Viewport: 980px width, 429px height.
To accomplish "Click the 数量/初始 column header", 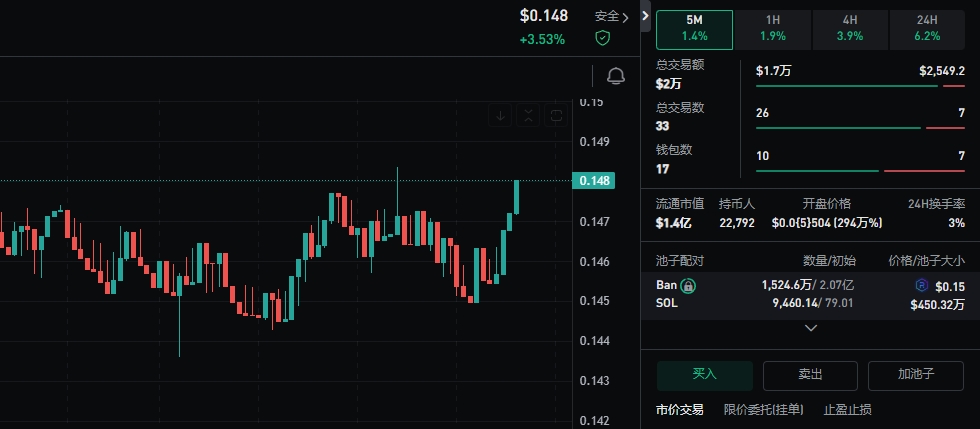I will point(829,261).
